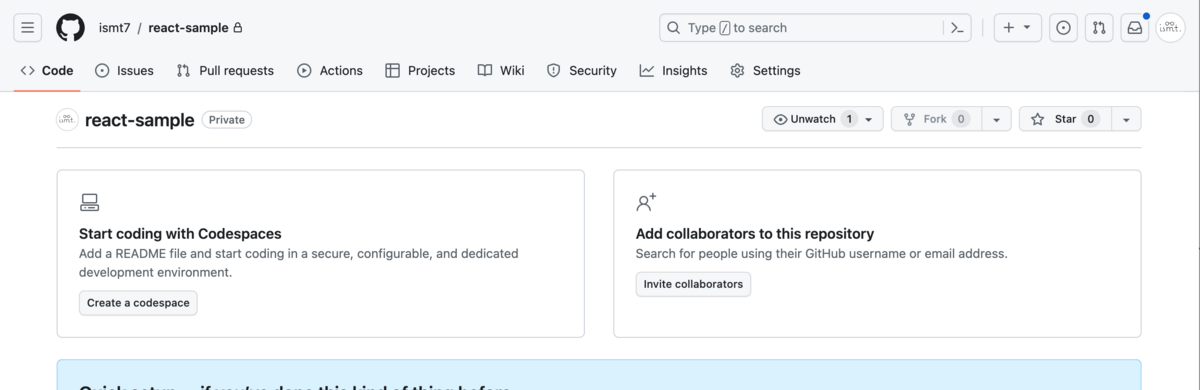The height and width of the screenshot is (390, 1200).
Task: Click the GitHub Octocat logo
Action: 70,28
